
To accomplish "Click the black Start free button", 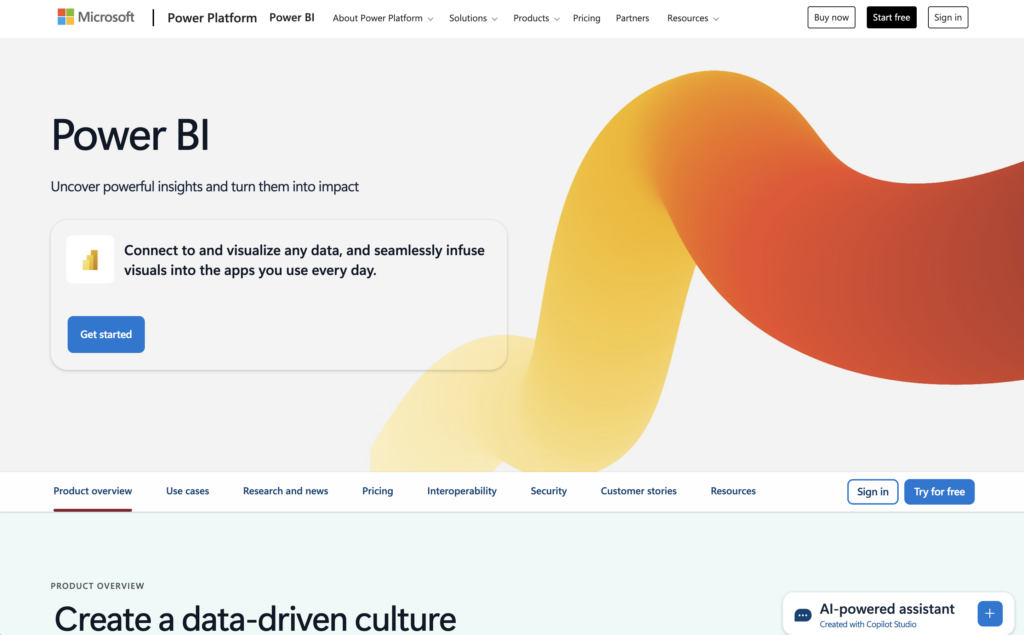I will 891,18.
